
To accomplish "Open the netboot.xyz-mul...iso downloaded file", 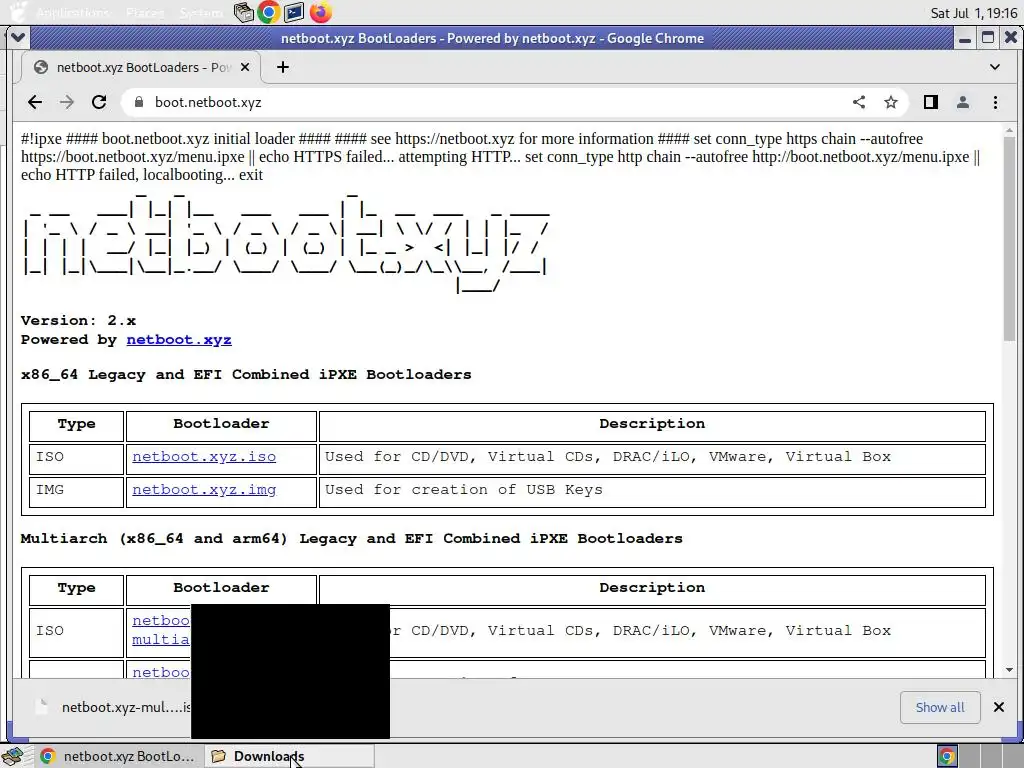I will pyautogui.click(x=127, y=707).
